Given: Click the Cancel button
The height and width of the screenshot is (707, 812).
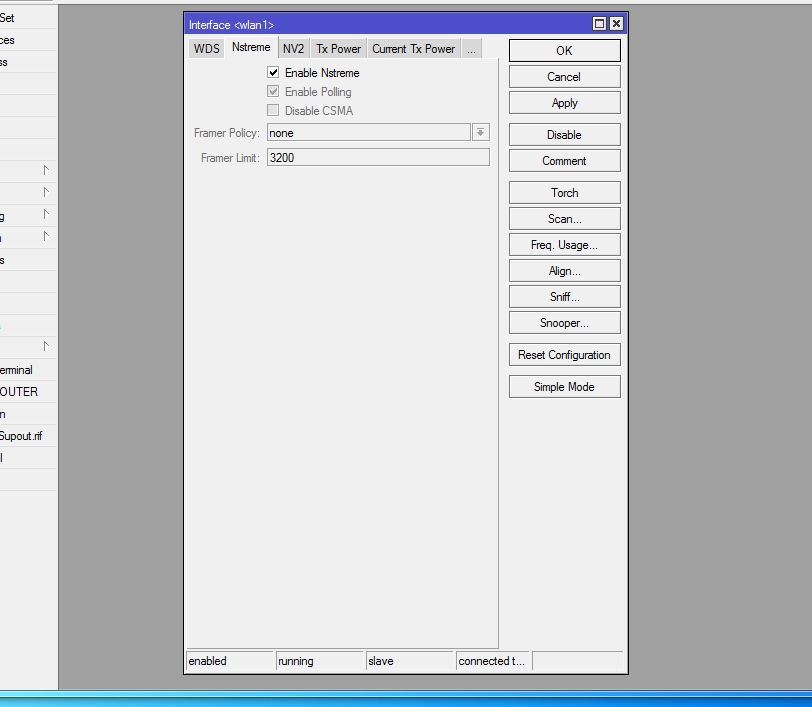Looking at the screenshot, I should [564, 77].
